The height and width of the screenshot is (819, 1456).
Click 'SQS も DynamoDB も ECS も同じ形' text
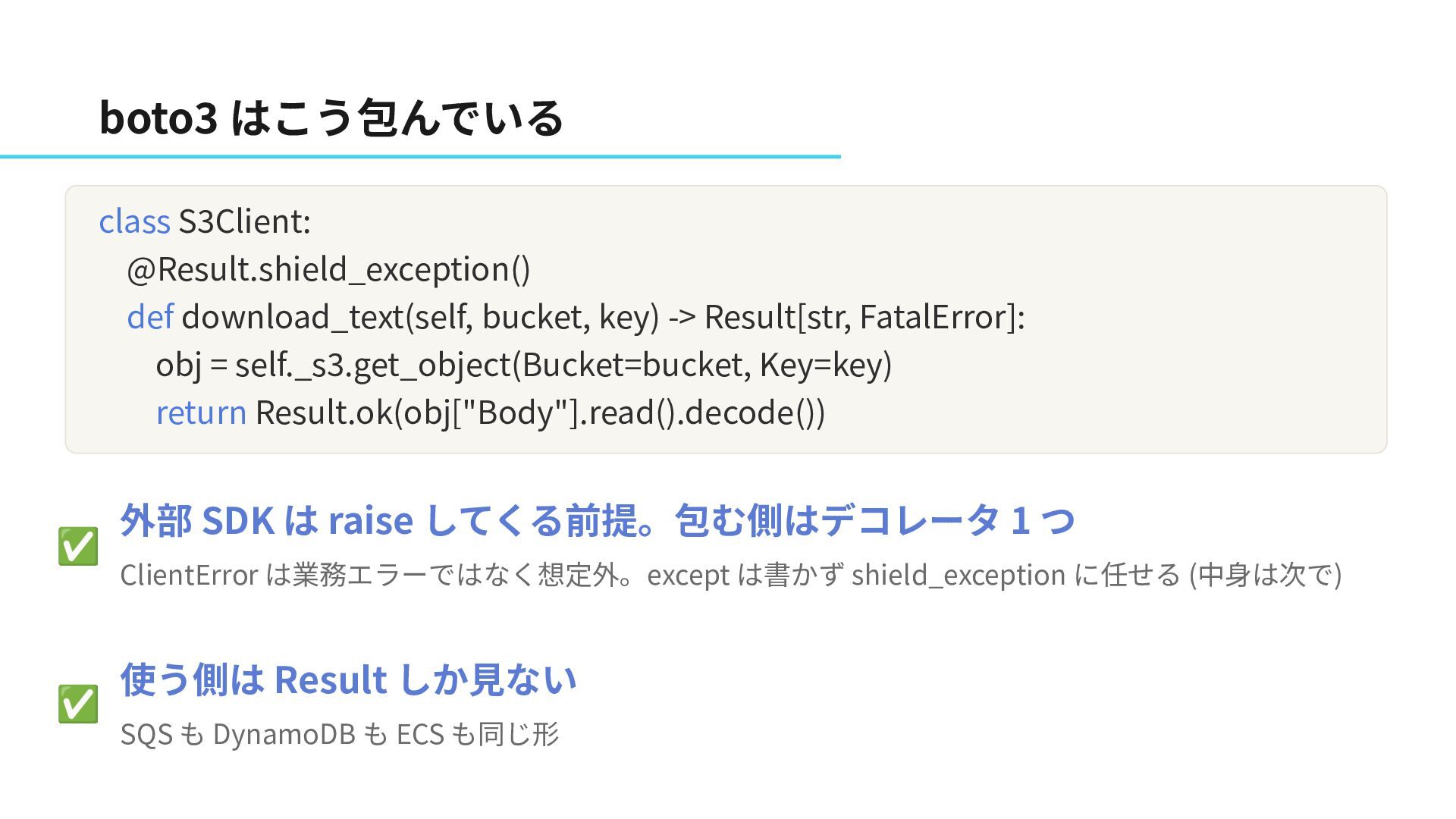[x=340, y=733]
